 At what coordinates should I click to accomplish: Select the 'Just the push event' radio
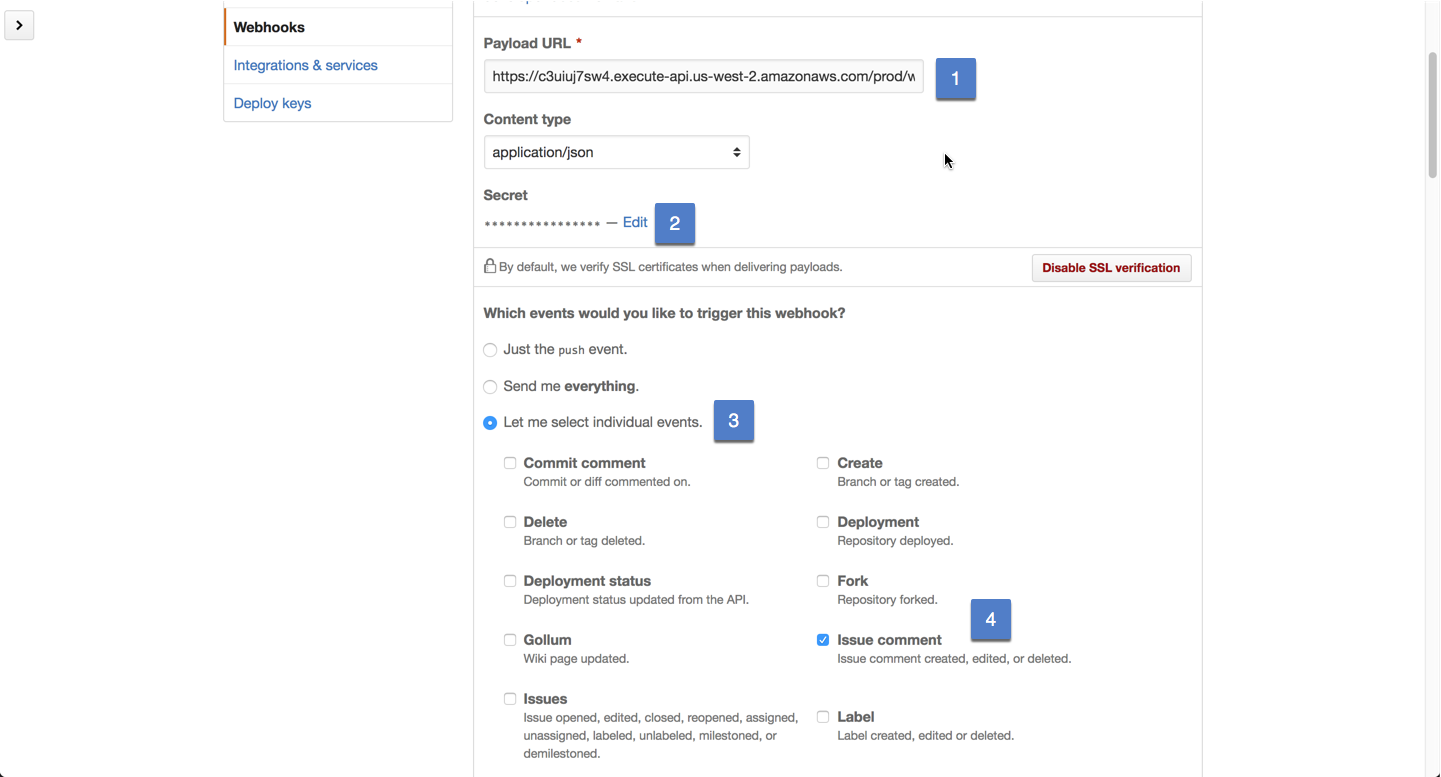tap(490, 350)
